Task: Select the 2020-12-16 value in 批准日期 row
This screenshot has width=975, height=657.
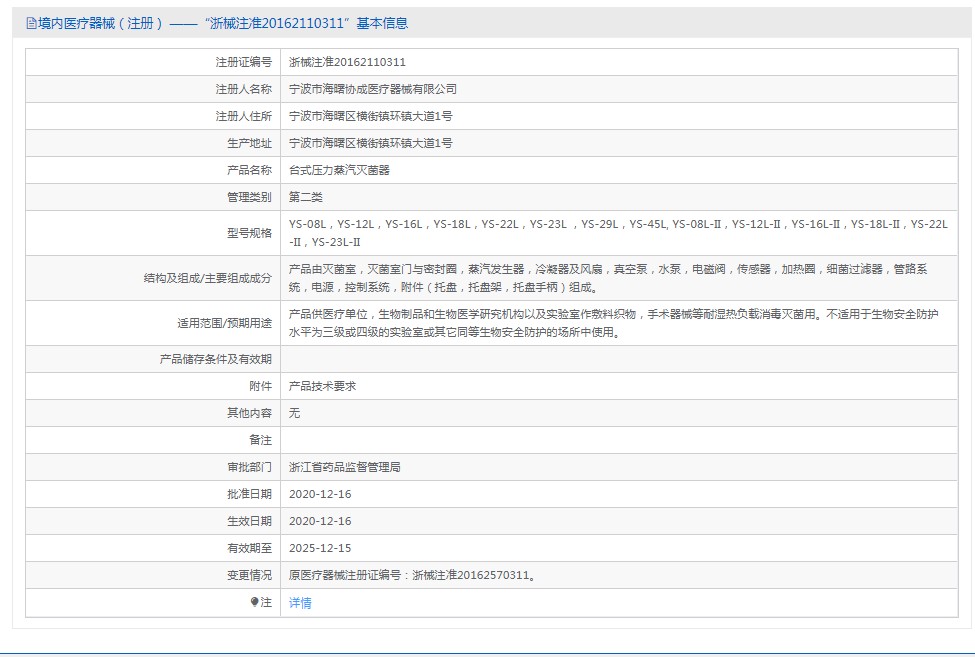Action: click(x=320, y=494)
